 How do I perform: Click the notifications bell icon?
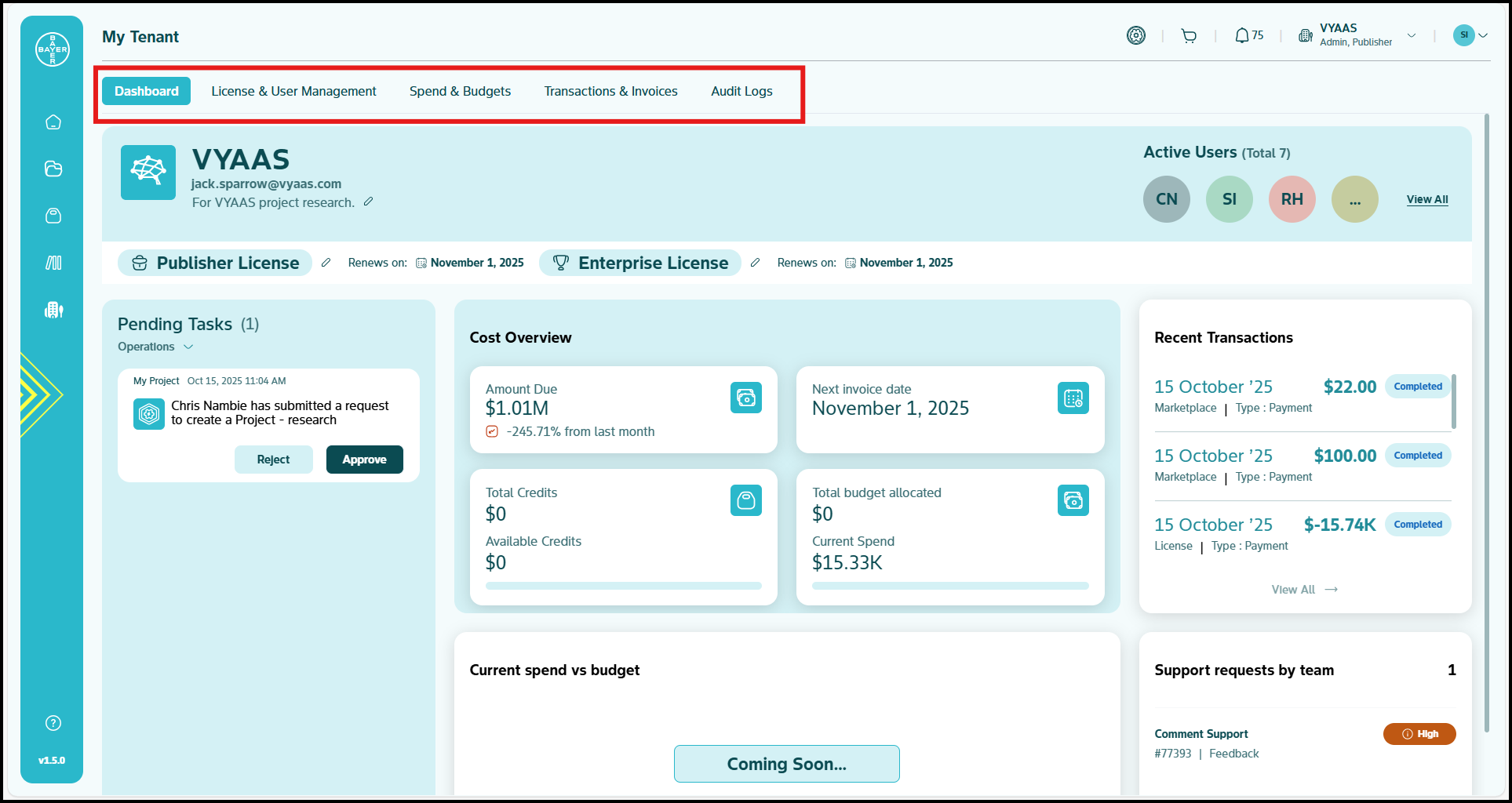click(x=1242, y=36)
